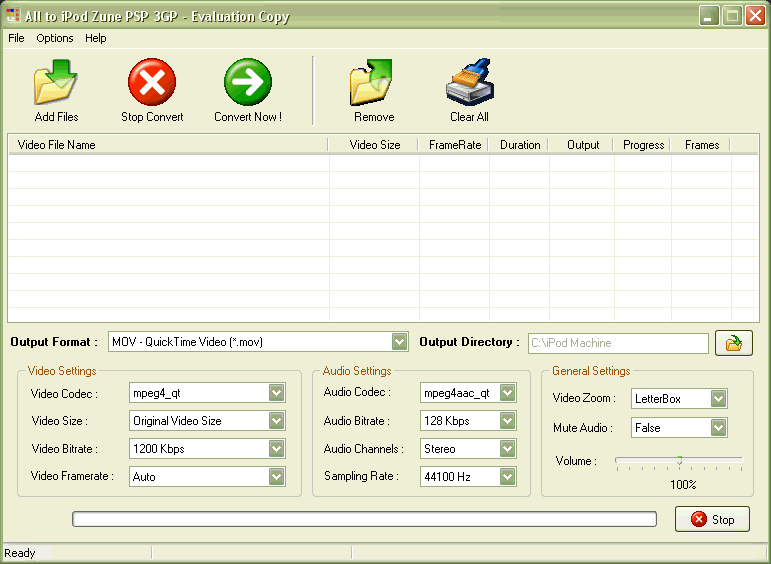The width and height of the screenshot is (771, 564).
Task: Open the Help menu
Action: coord(96,38)
